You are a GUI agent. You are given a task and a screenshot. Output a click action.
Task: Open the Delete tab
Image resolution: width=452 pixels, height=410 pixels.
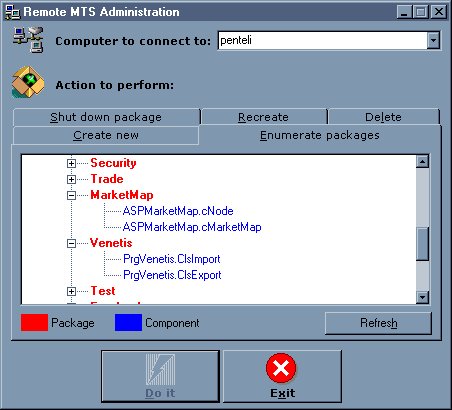pos(384,117)
